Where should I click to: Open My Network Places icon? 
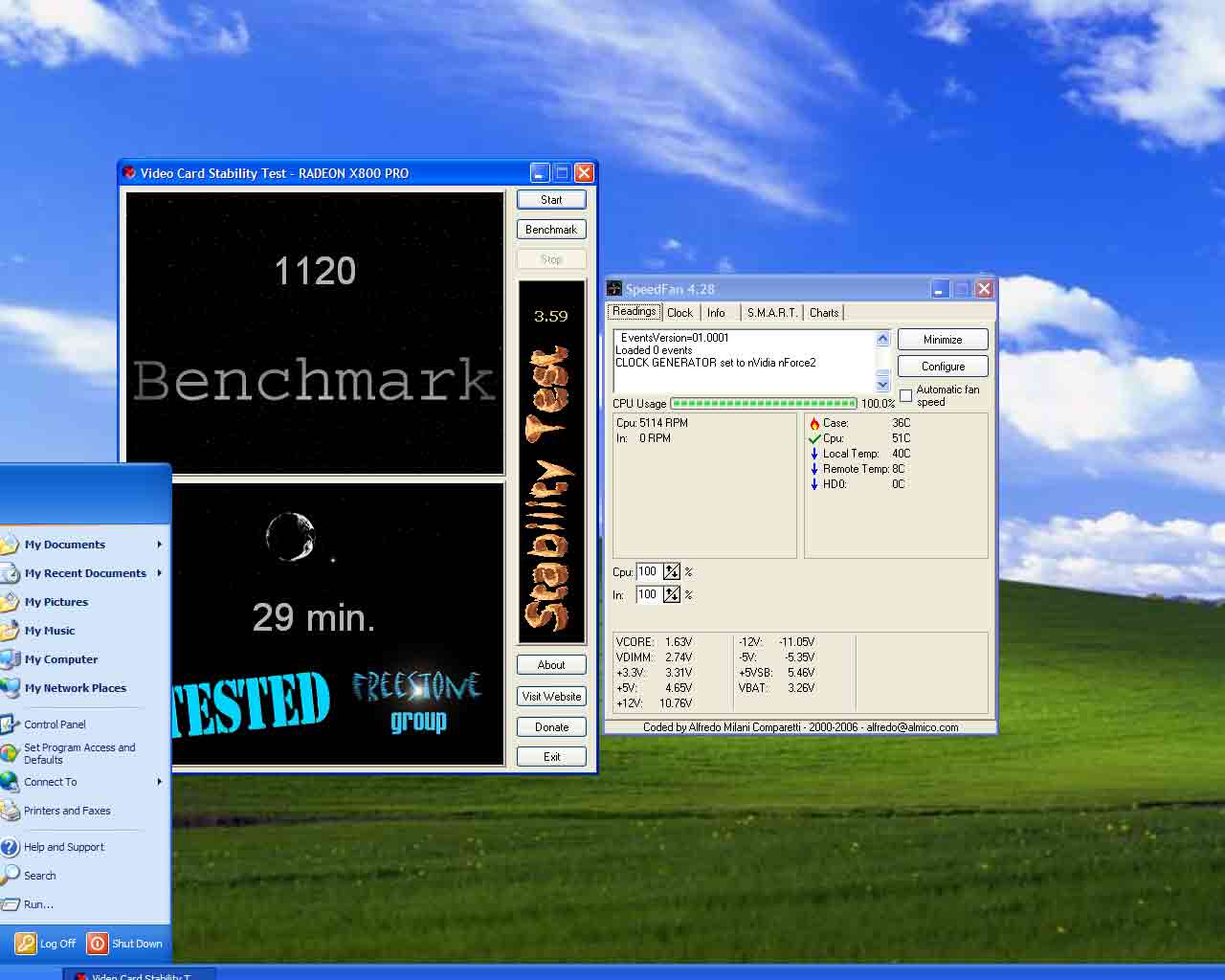point(10,687)
